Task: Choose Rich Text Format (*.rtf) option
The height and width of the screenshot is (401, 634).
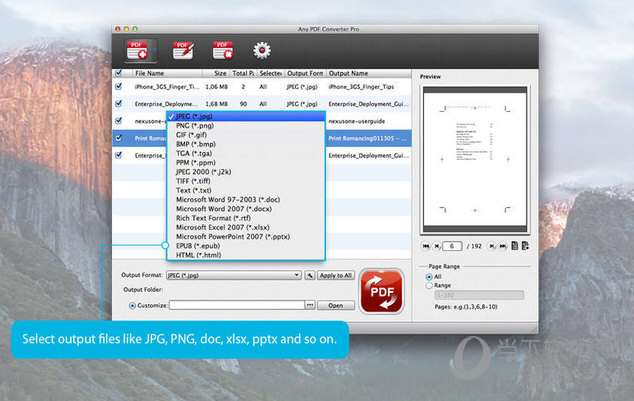Action: point(246,218)
